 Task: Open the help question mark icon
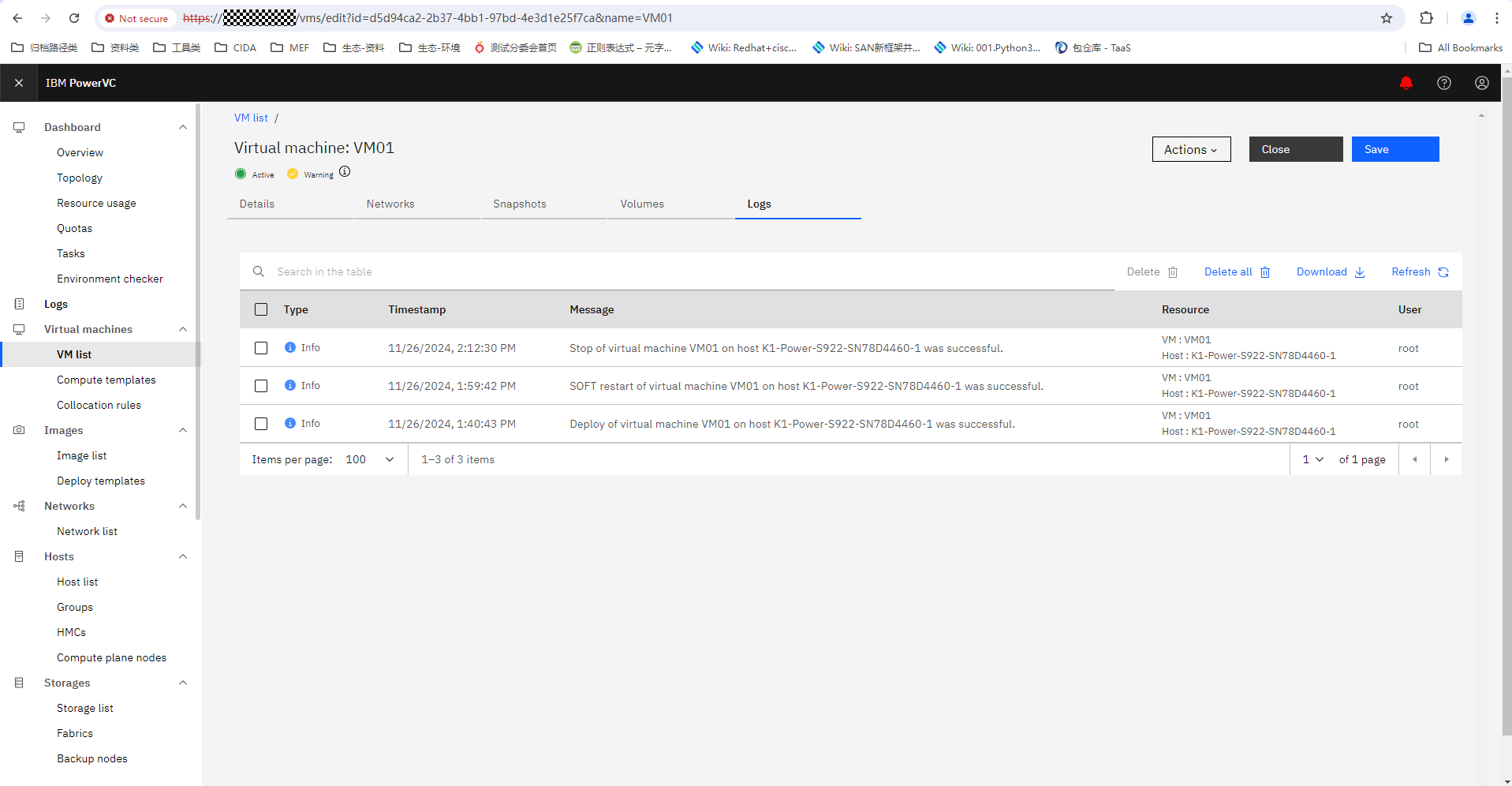click(1443, 83)
